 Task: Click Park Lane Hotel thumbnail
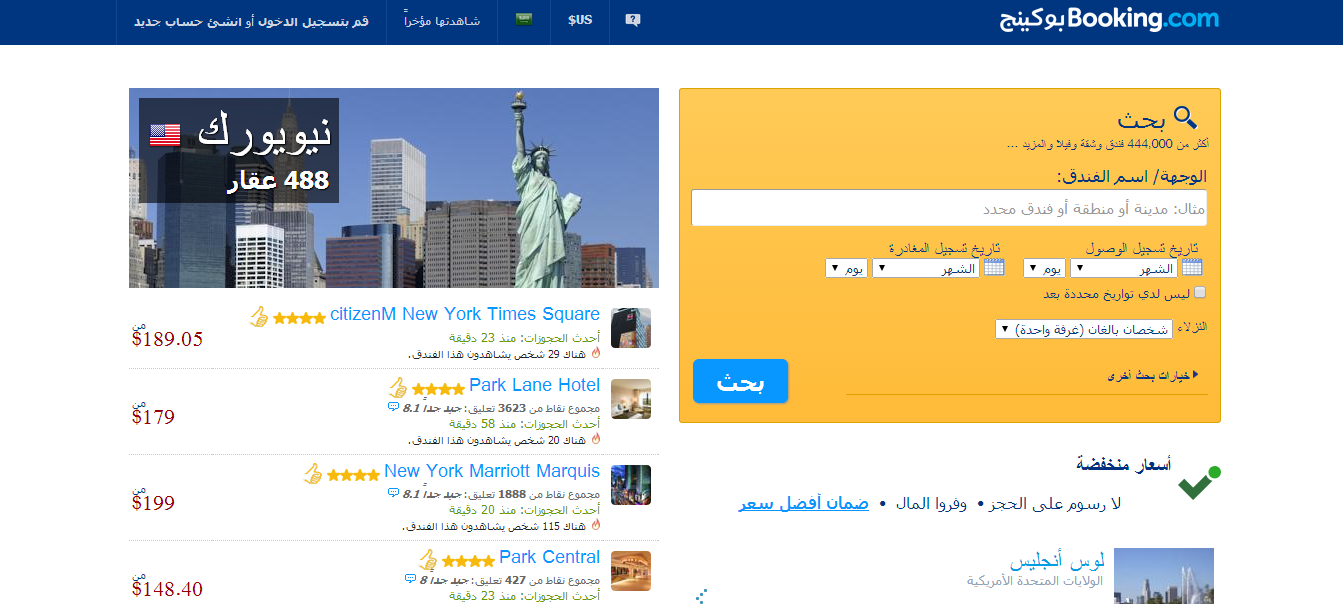point(631,399)
